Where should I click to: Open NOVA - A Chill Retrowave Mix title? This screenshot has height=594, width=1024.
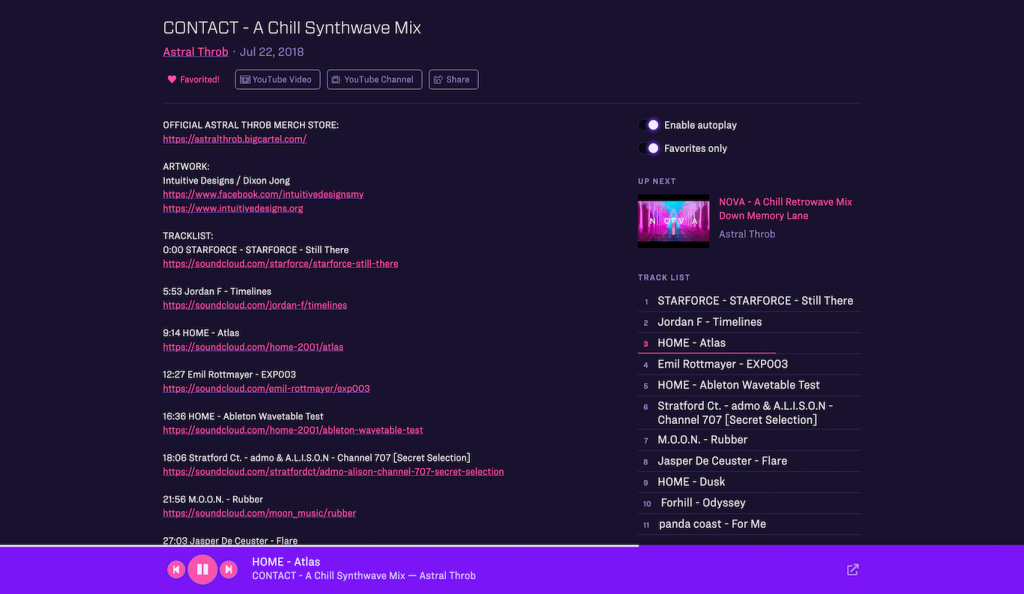click(786, 209)
